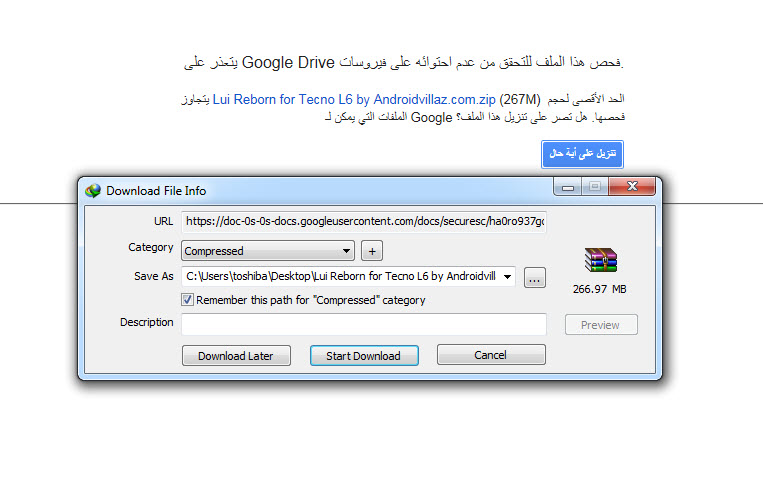
Task: Close the Download File Info dialog
Action: [632, 186]
